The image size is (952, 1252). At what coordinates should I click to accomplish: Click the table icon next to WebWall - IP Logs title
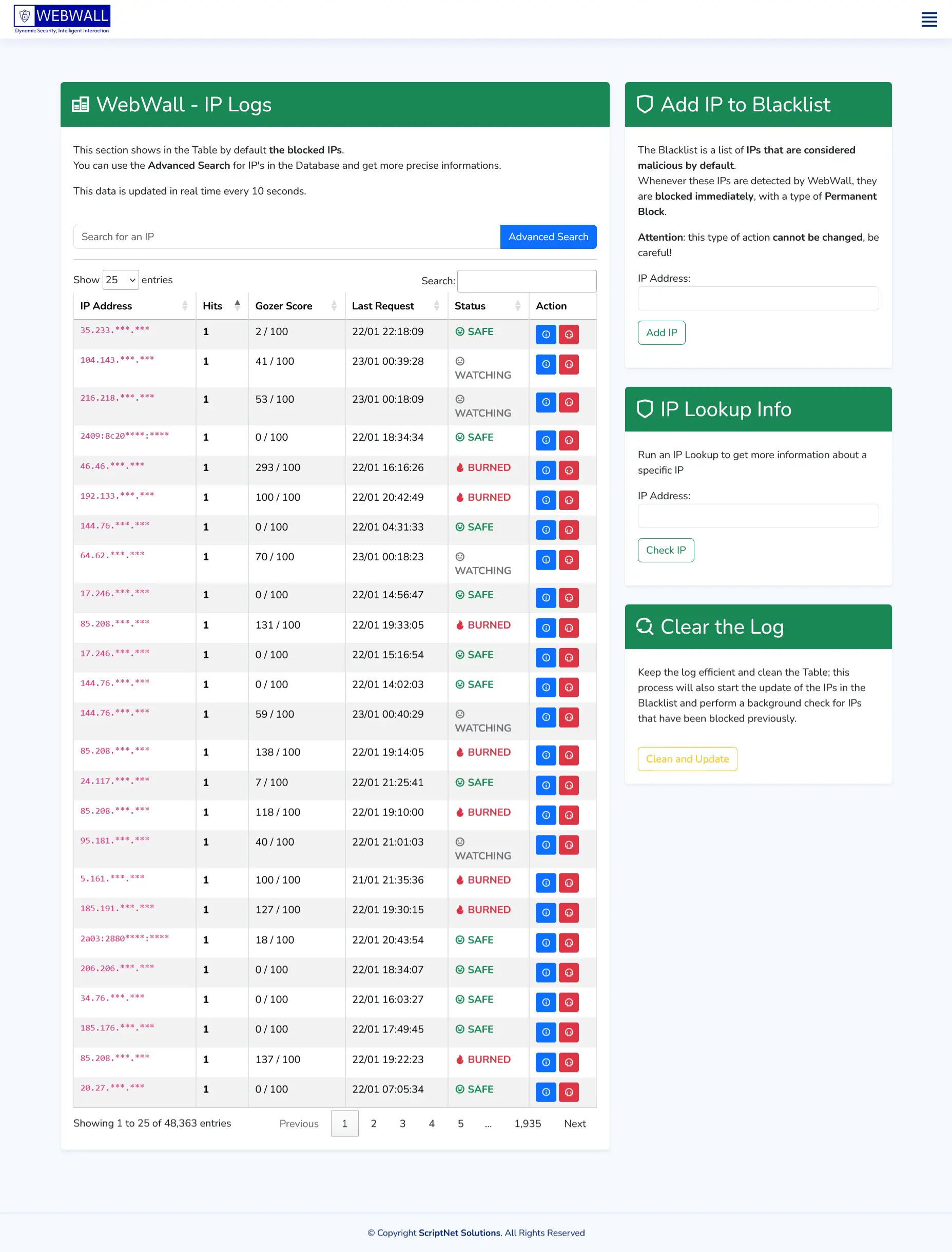point(81,104)
